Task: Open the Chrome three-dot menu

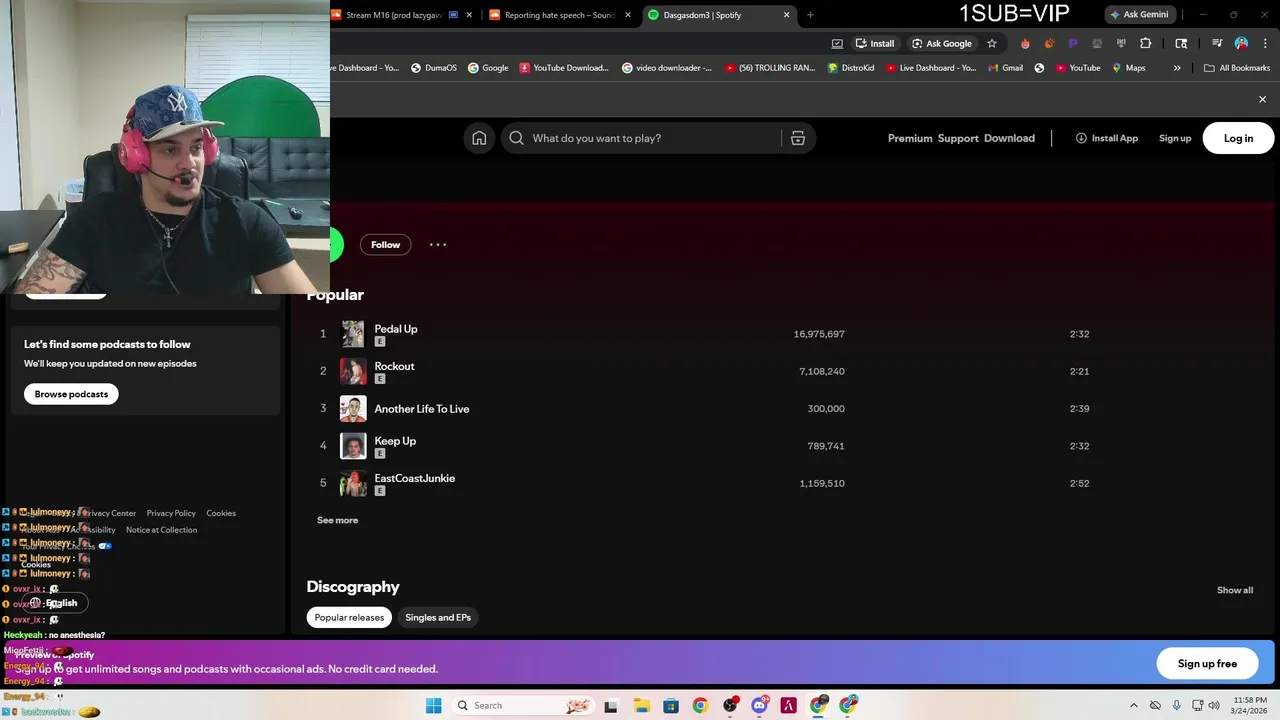Action: tap(1265, 43)
